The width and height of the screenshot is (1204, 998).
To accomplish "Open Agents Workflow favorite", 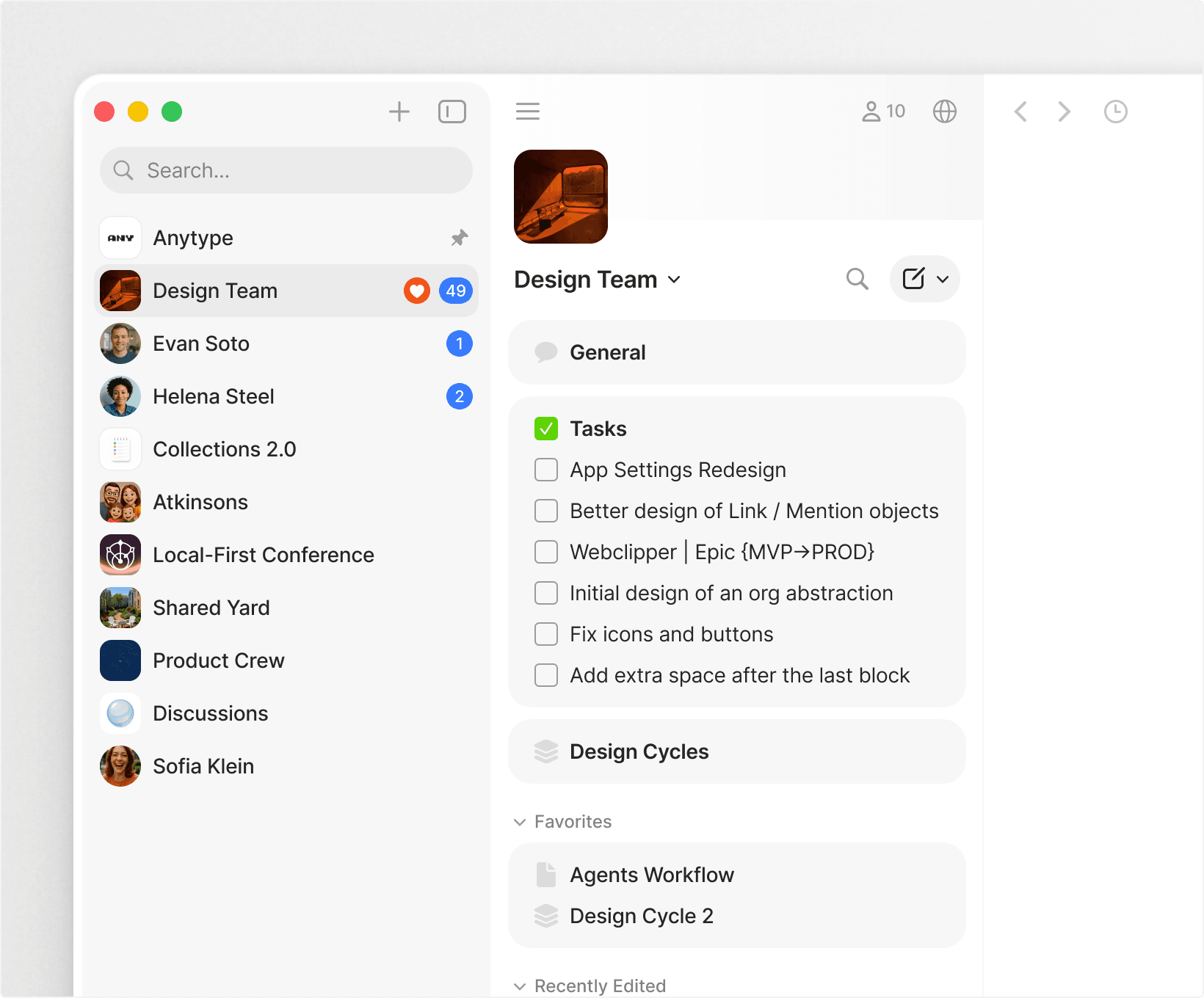I will pos(737,875).
